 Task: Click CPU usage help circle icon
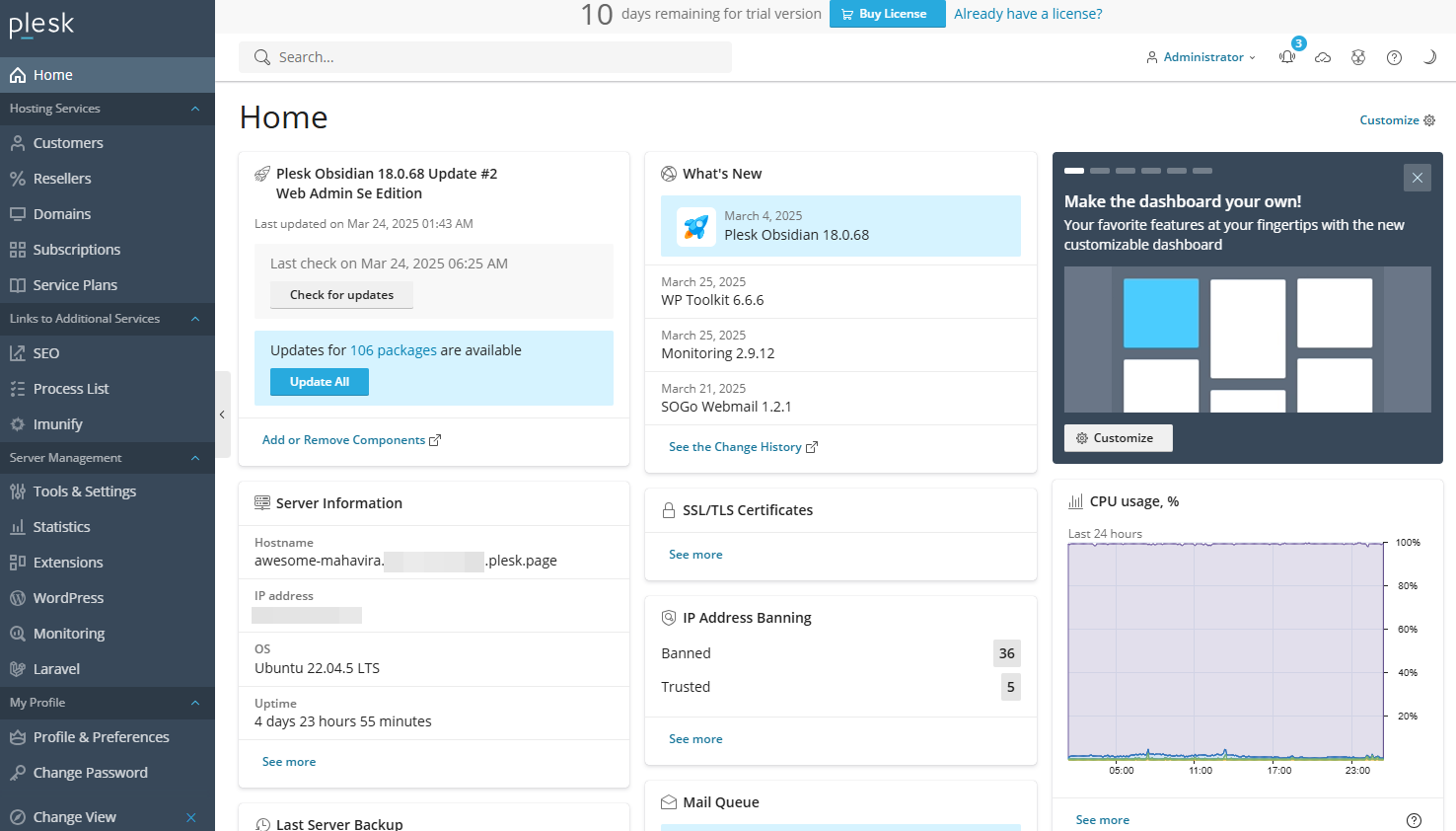[x=1414, y=820]
